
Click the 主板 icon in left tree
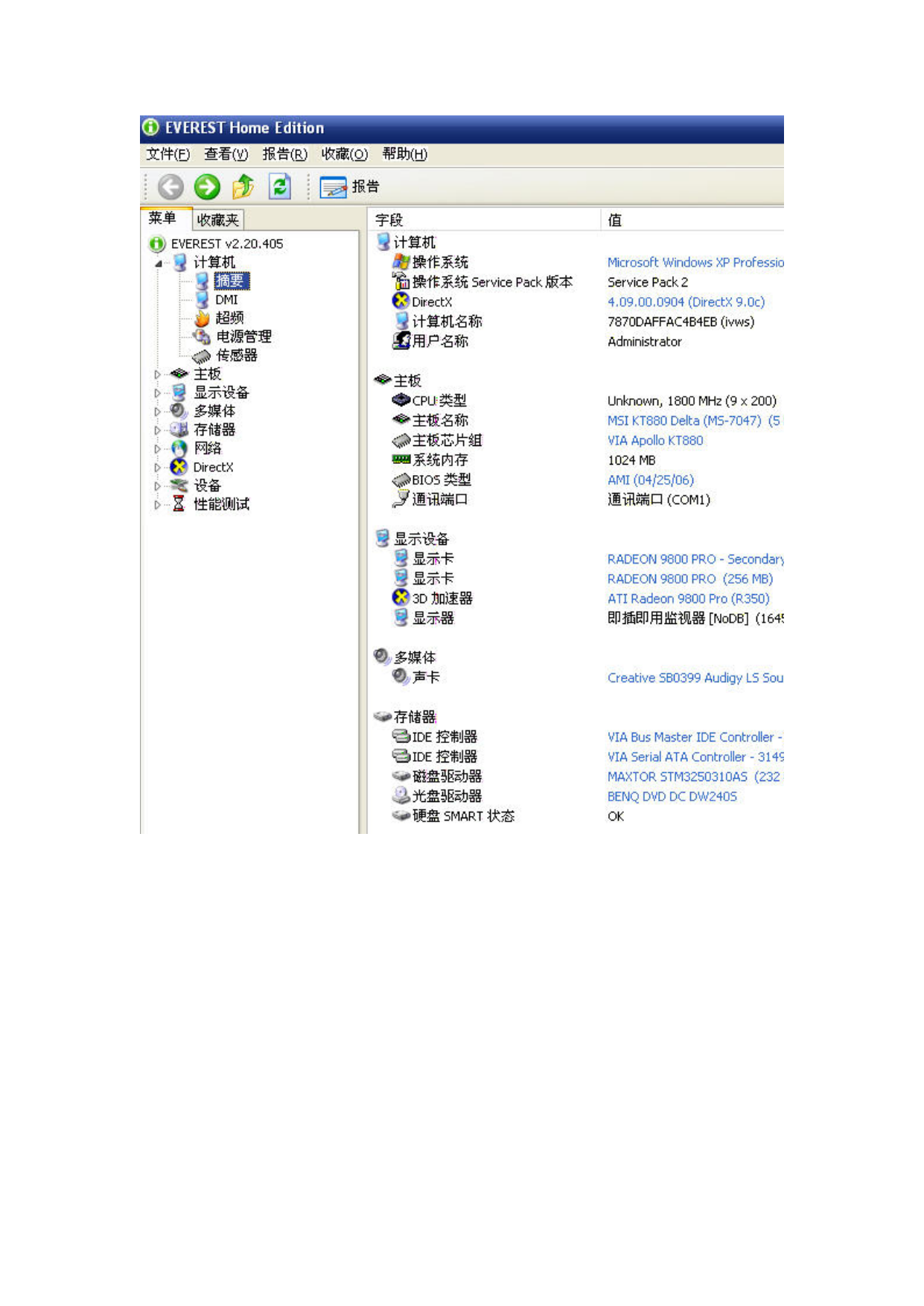coord(179,374)
